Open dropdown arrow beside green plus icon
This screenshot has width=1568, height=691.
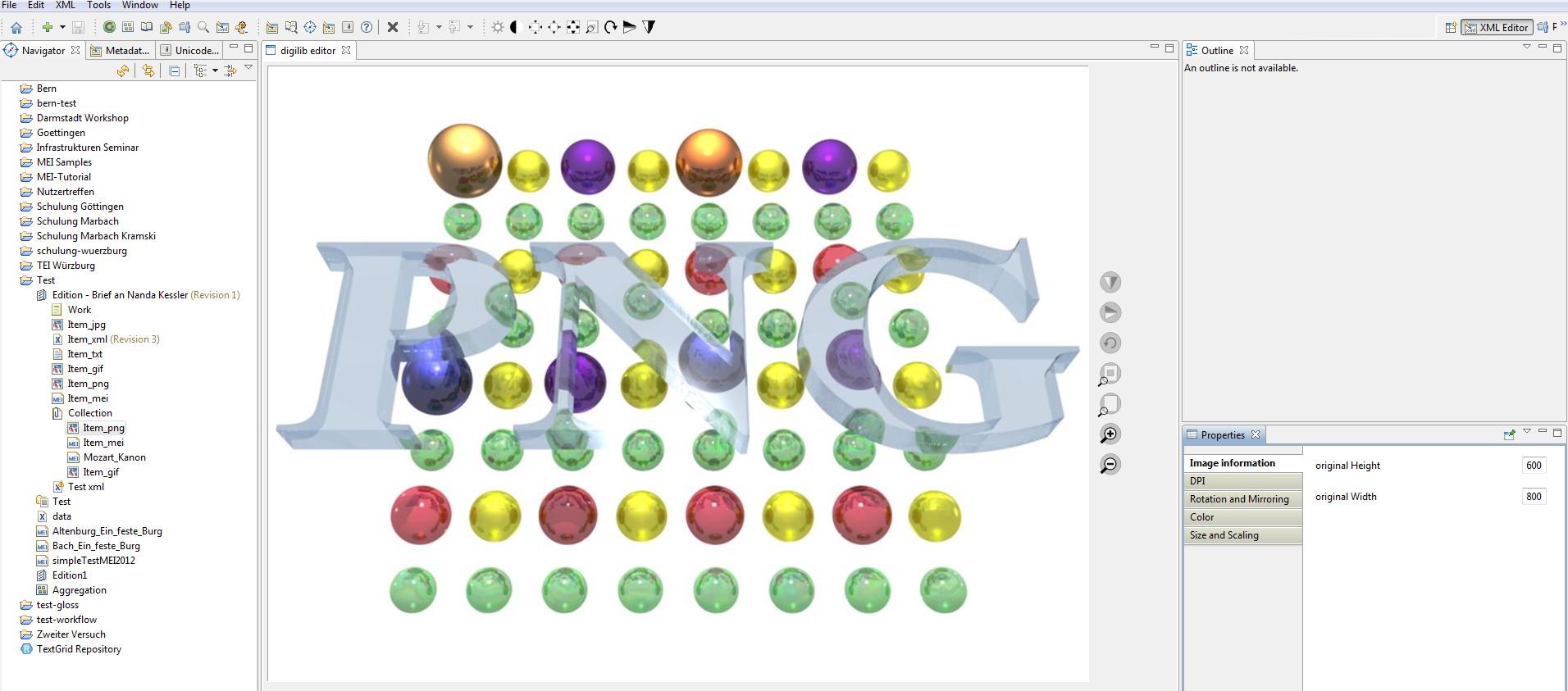[x=62, y=27]
